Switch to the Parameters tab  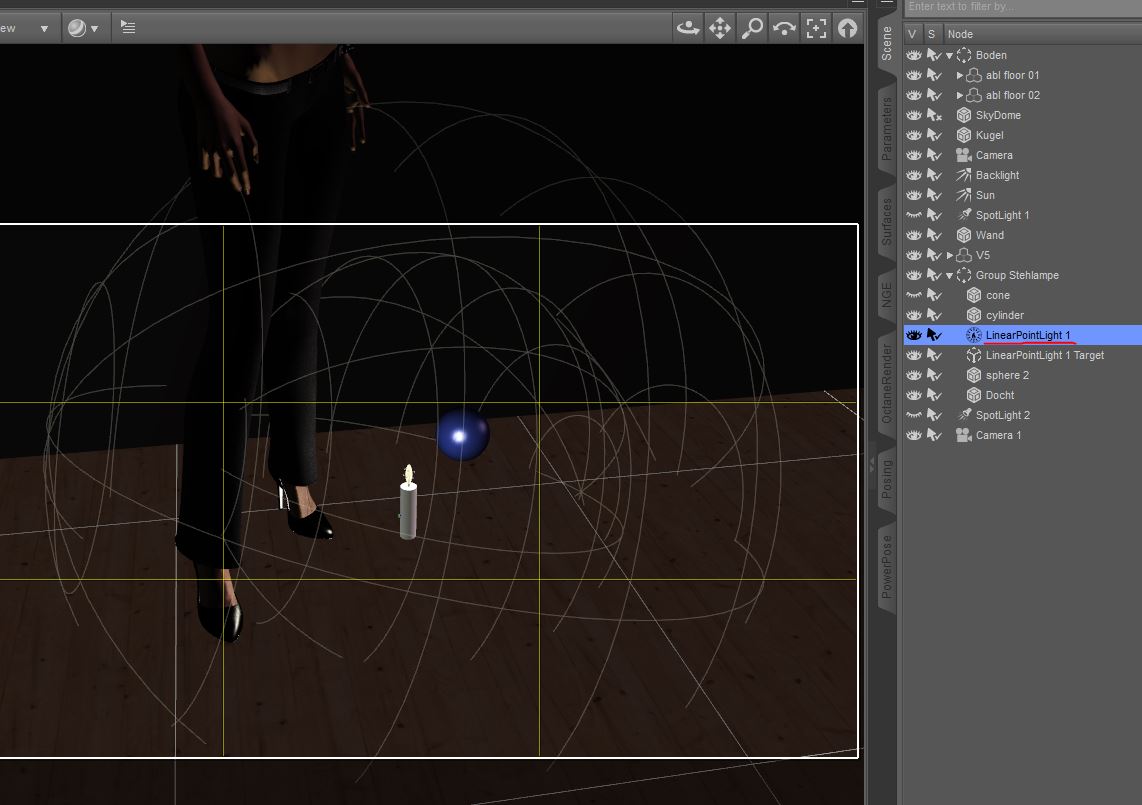(x=886, y=129)
